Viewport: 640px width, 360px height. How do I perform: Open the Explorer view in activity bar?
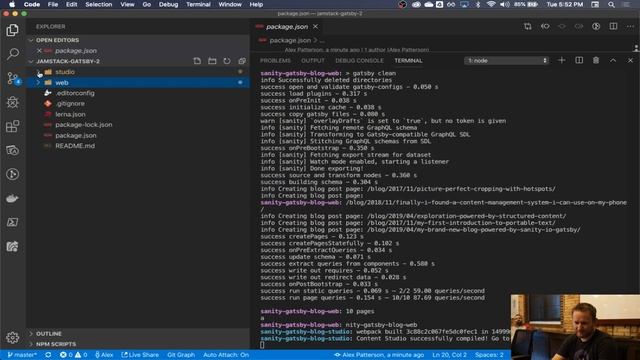point(12,30)
